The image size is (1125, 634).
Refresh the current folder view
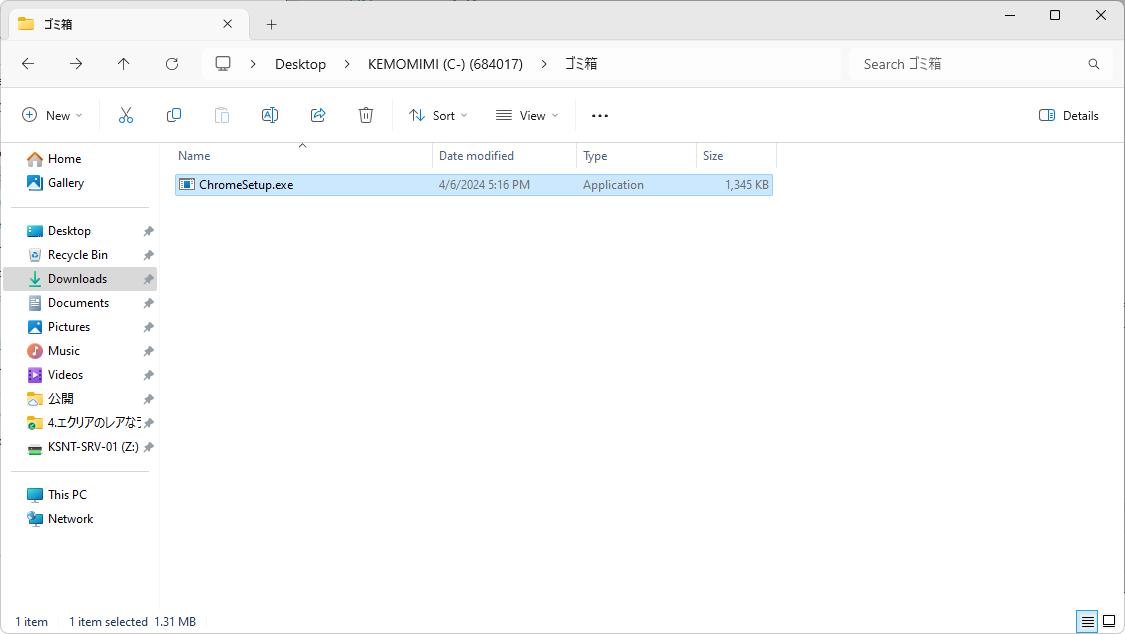[172, 64]
